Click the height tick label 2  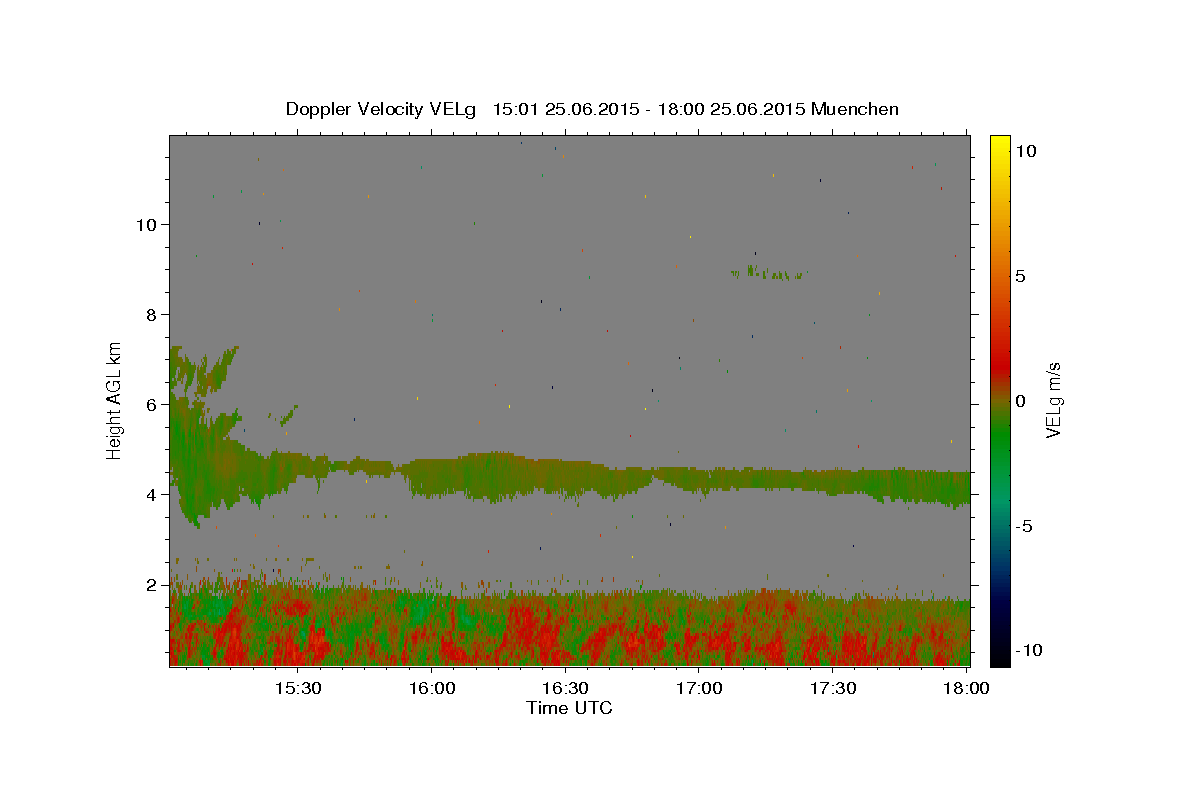tap(152, 584)
